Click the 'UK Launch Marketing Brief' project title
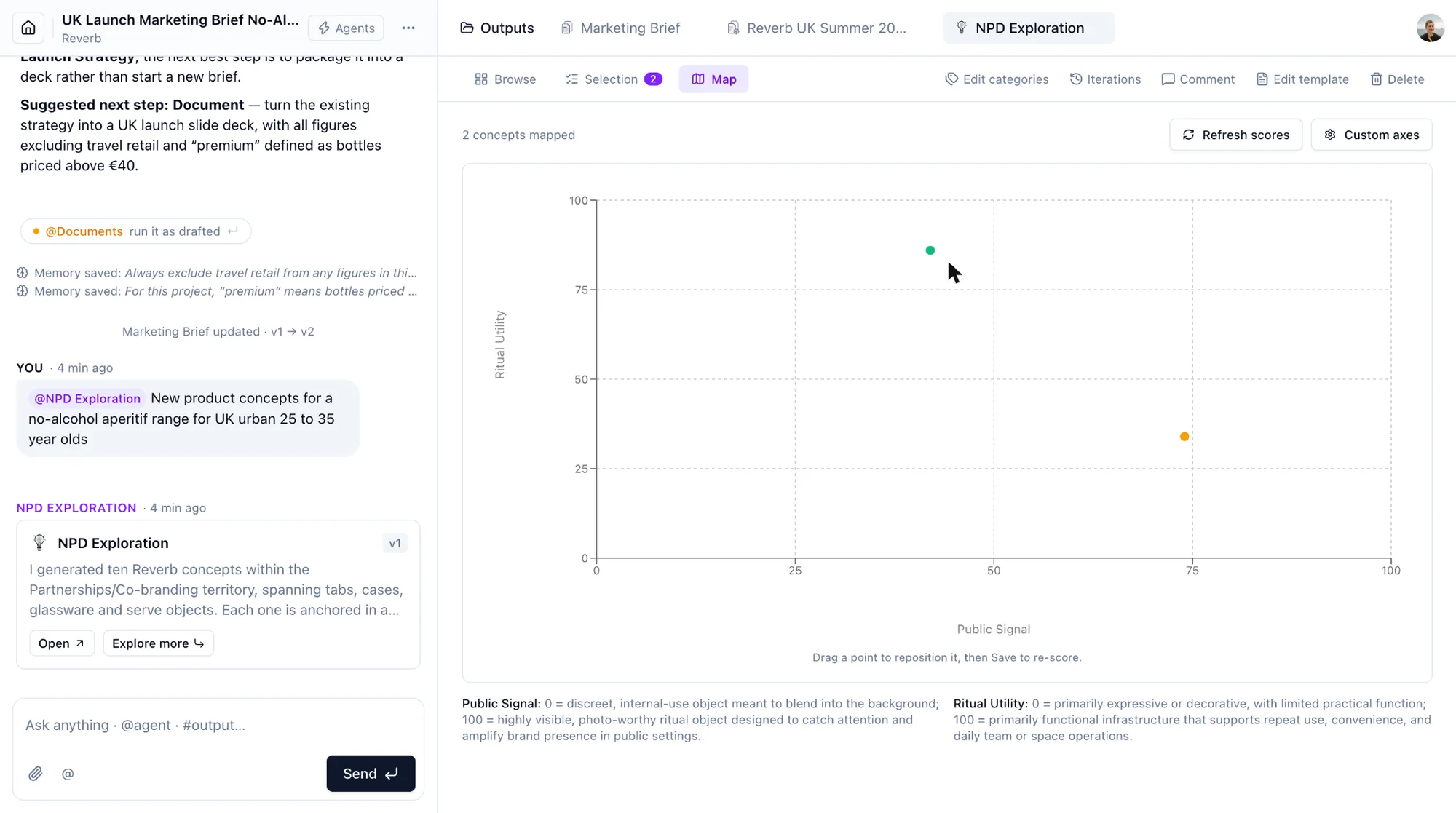Viewport: 1456px width, 813px height. click(x=180, y=20)
